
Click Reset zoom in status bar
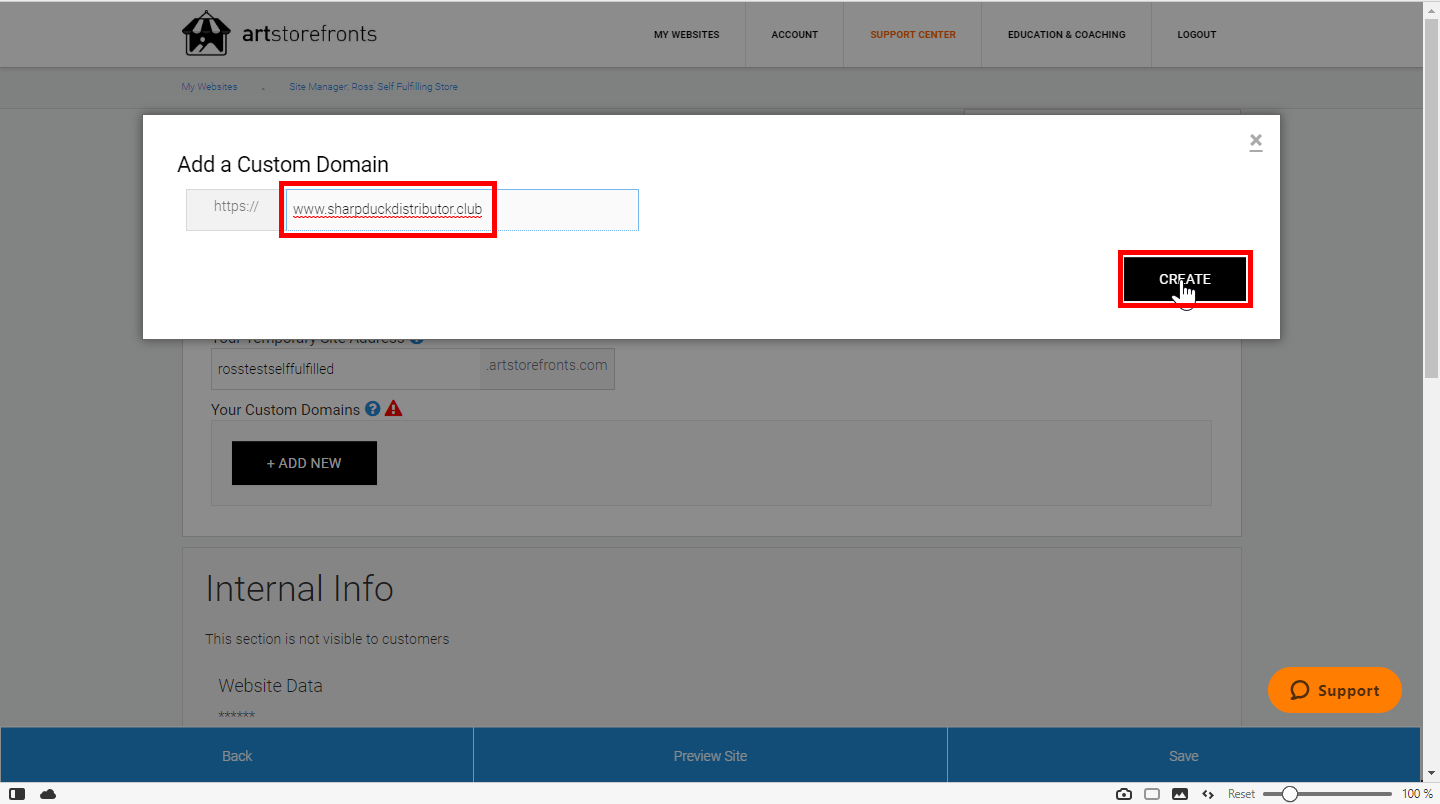(x=1241, y=794)
